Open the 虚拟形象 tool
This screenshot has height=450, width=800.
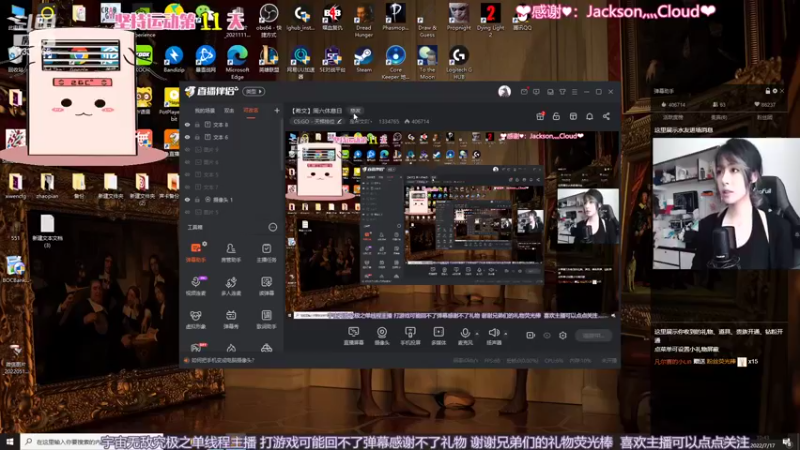coord(196,319)
